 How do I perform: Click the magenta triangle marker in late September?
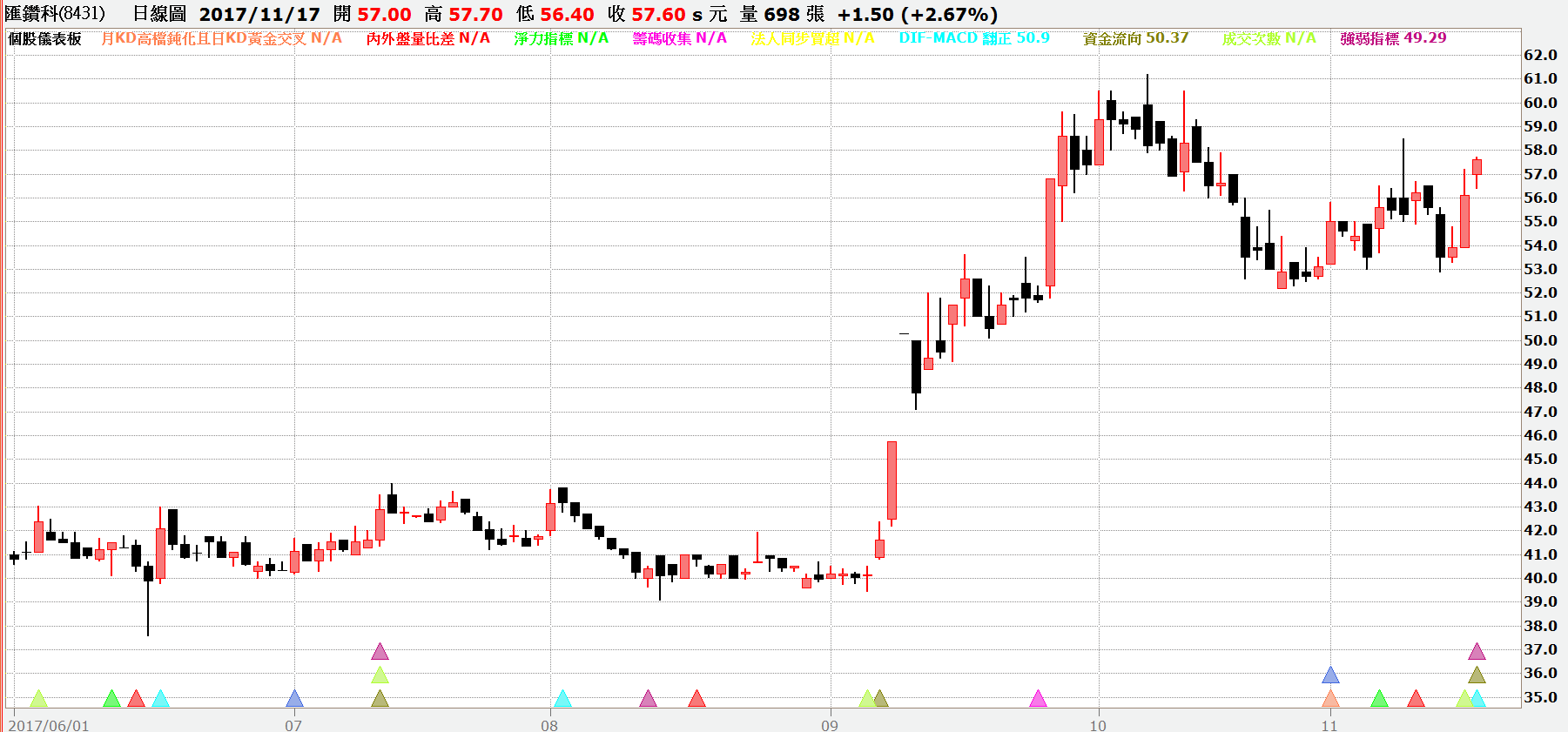[1038, 699]
